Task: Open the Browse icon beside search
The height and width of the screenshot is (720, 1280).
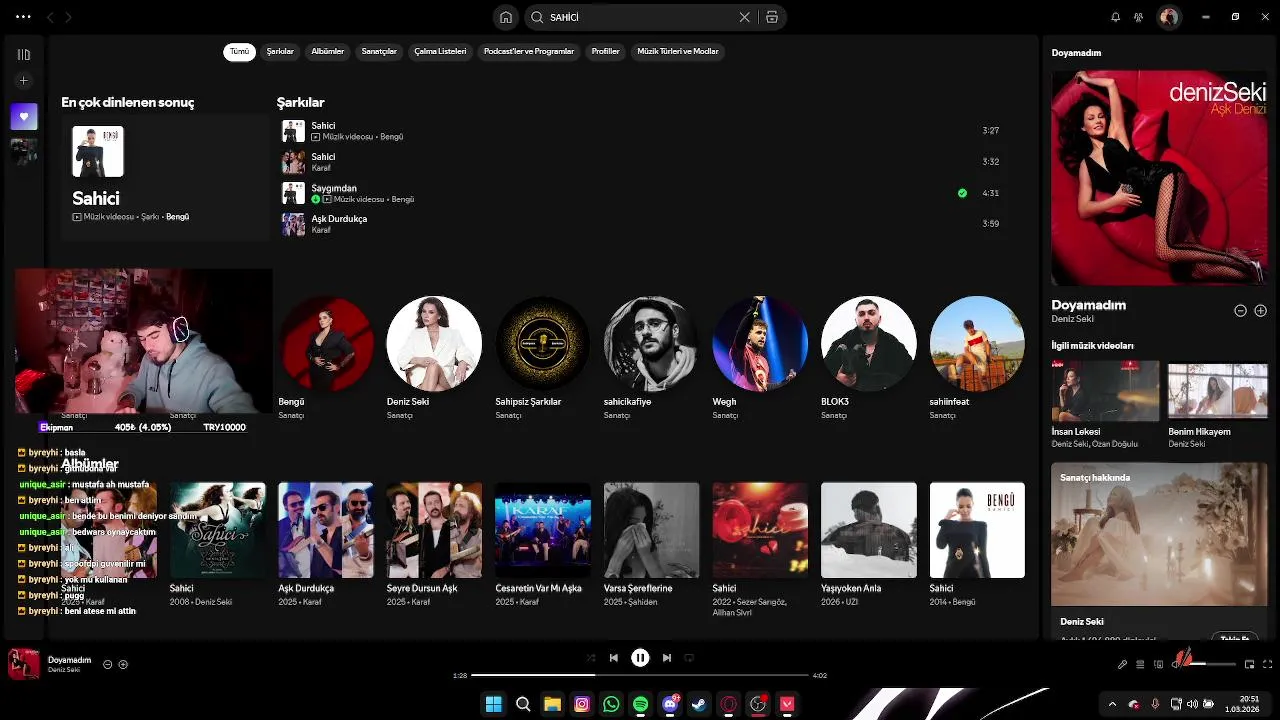Action: [x=772, y=17]
